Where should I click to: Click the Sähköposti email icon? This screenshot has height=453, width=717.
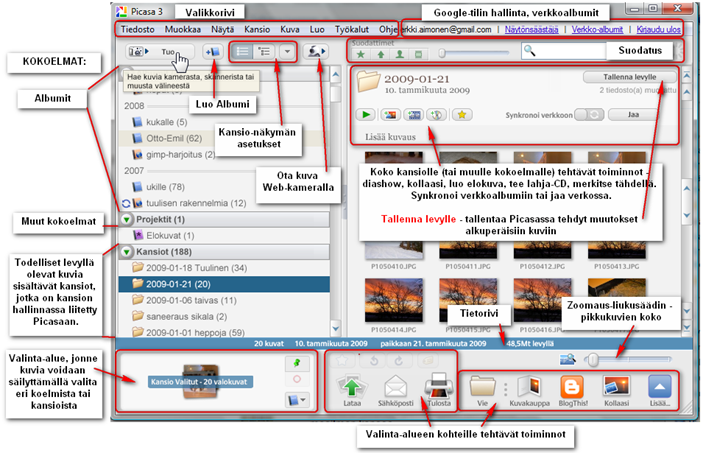pos(396,389)
